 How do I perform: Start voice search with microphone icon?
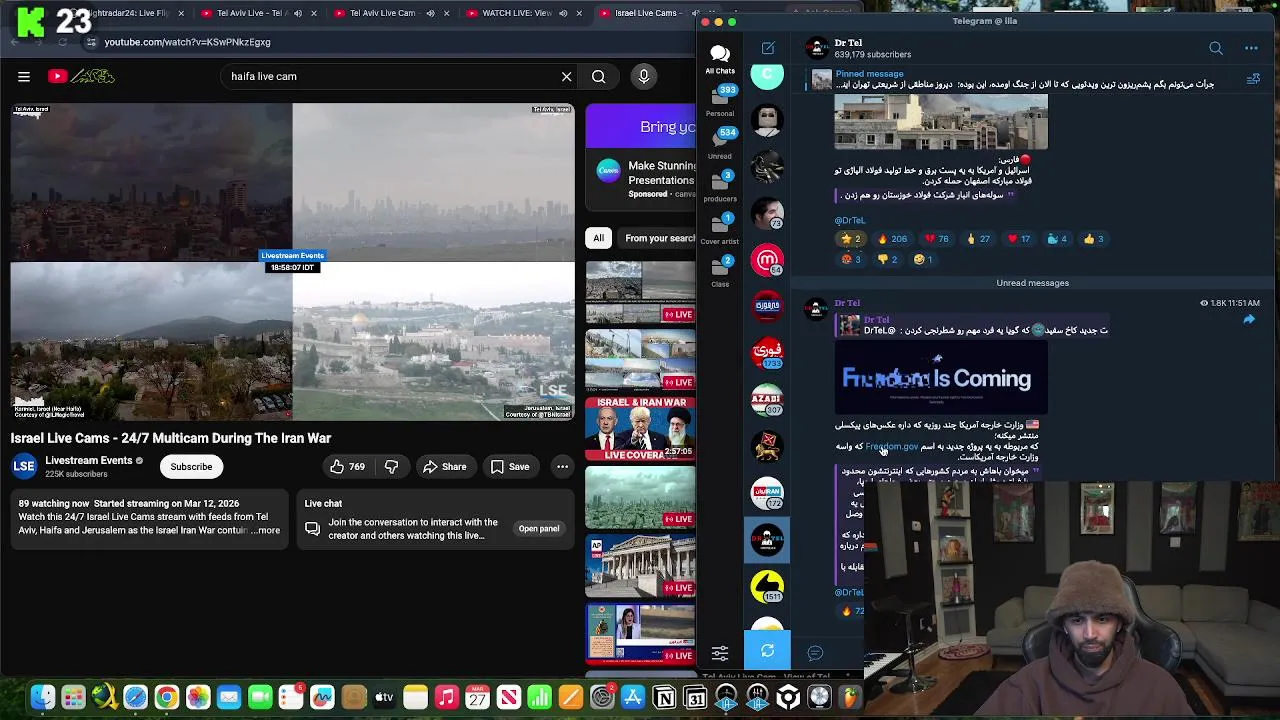(x=644, y=76)
